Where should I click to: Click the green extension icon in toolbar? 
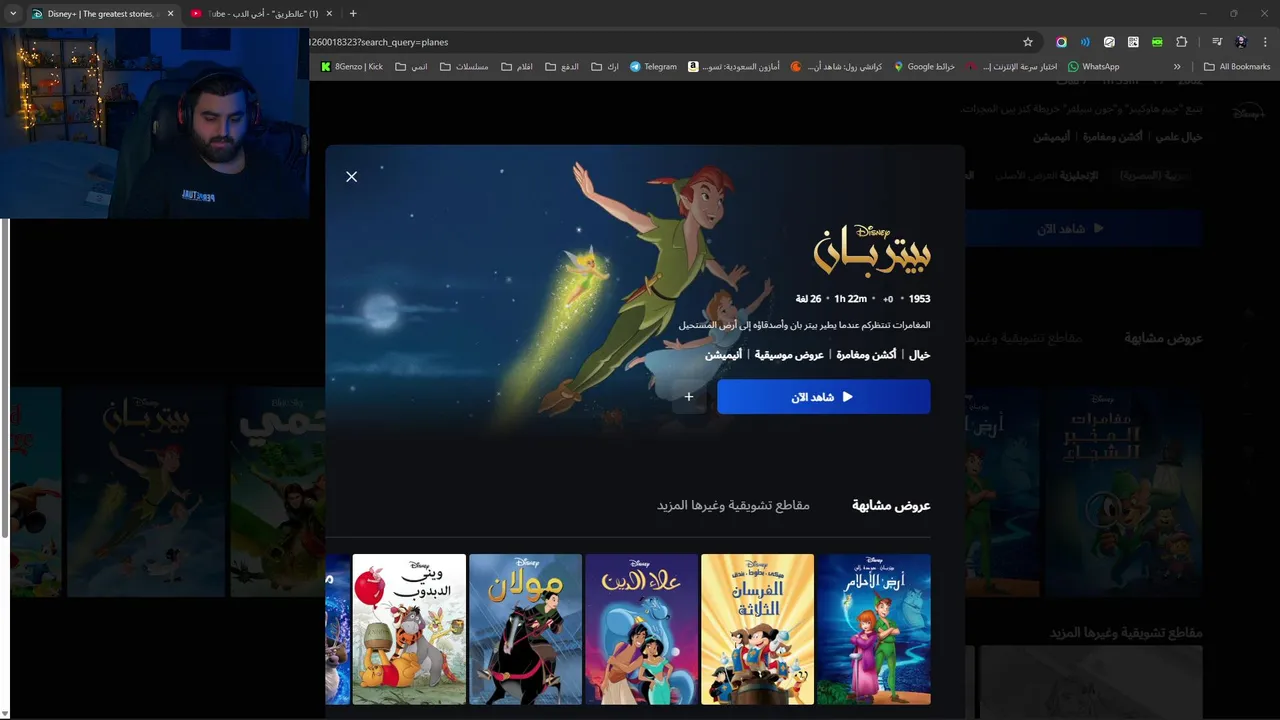[x=1157, y=42]
